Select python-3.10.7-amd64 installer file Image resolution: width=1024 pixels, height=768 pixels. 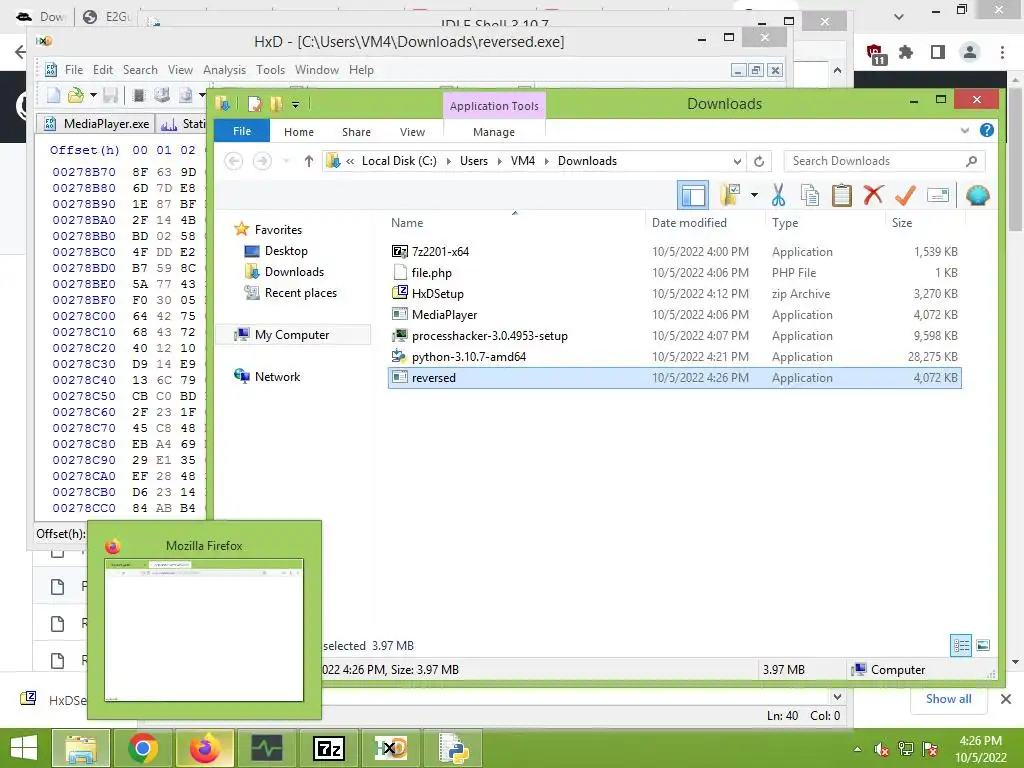pos(674,357)
